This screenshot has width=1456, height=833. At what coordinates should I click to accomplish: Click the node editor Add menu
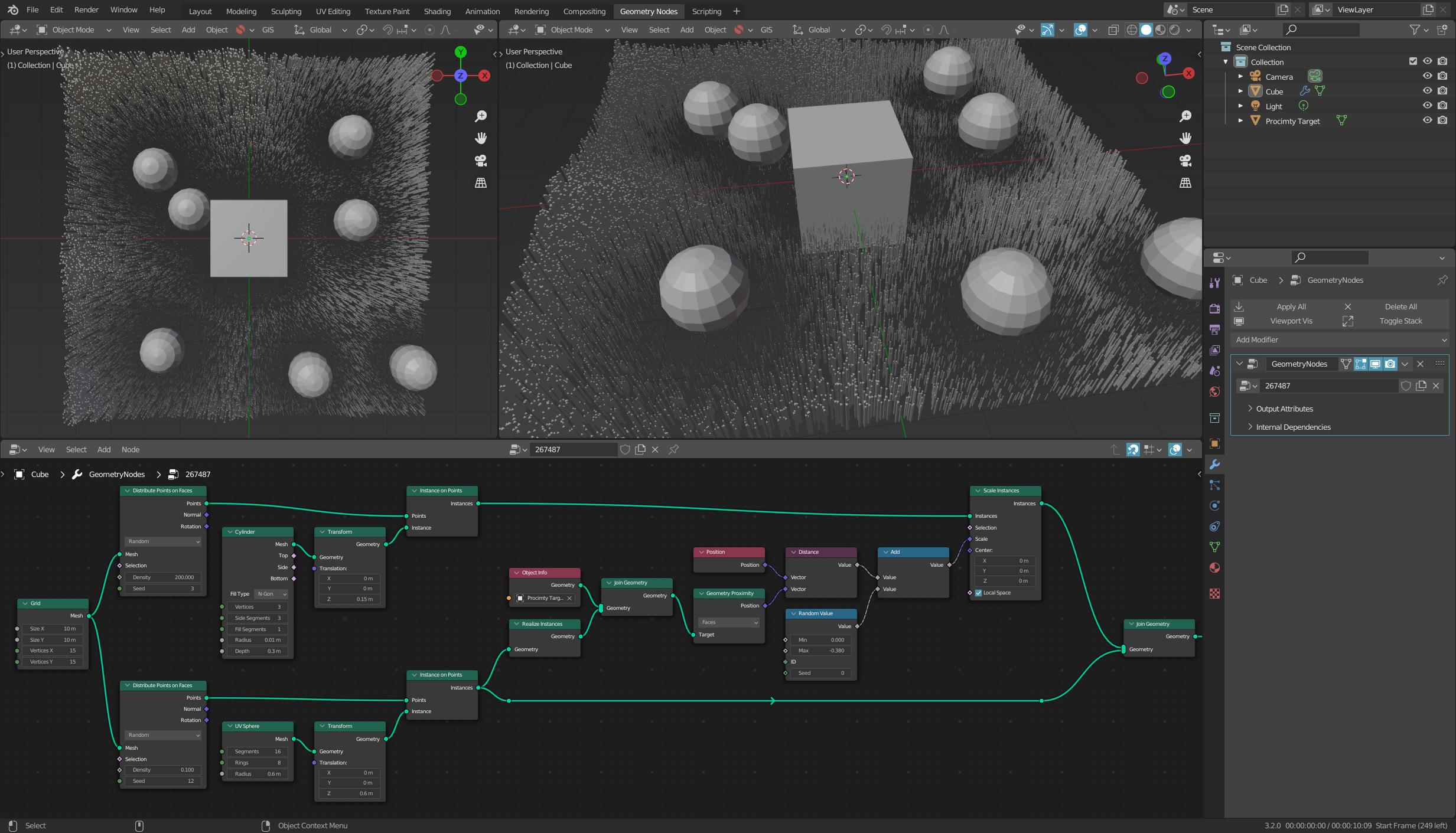(103, 449)
